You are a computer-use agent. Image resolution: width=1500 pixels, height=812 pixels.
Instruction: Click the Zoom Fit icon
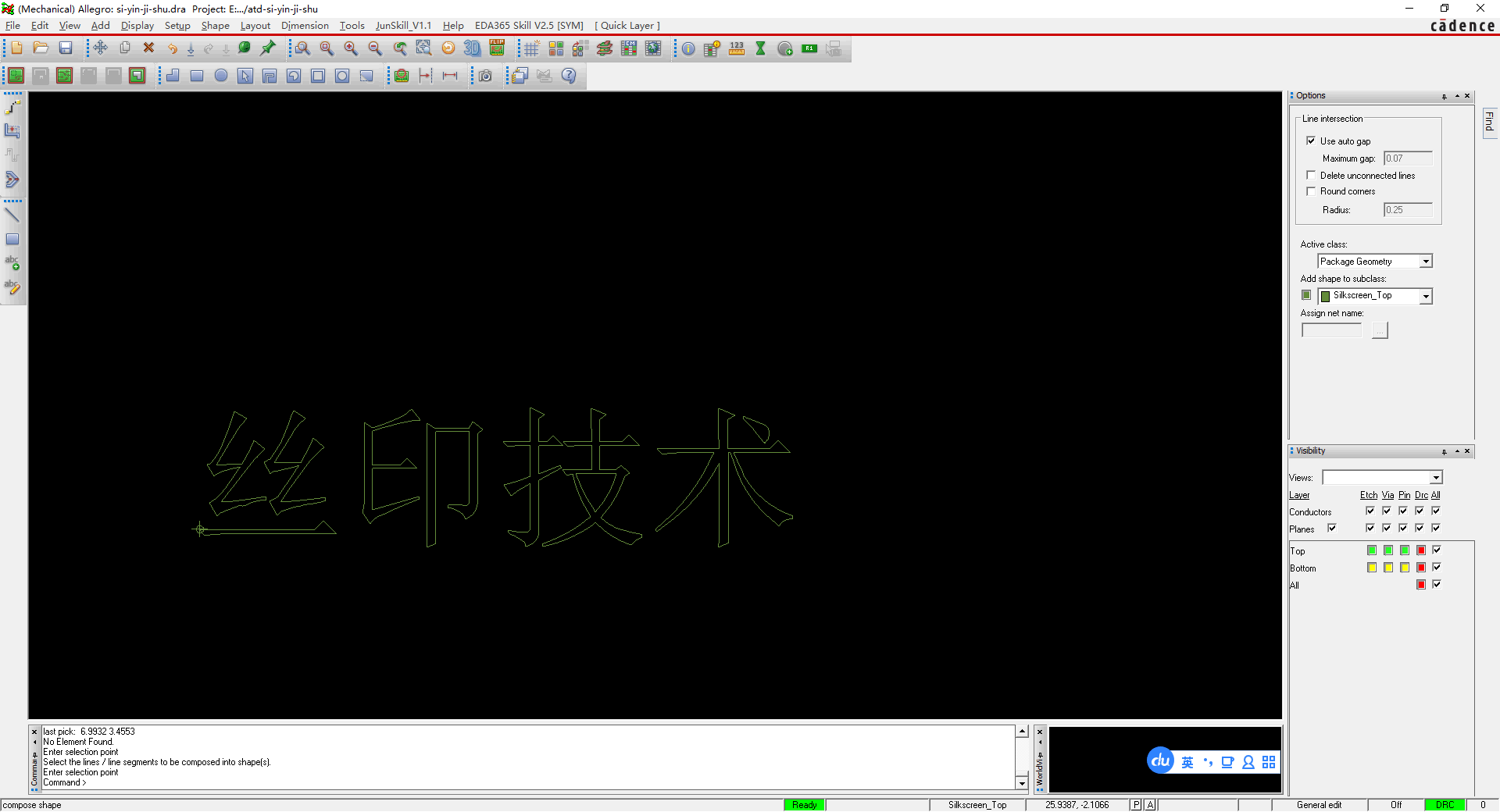pos(327,48)
